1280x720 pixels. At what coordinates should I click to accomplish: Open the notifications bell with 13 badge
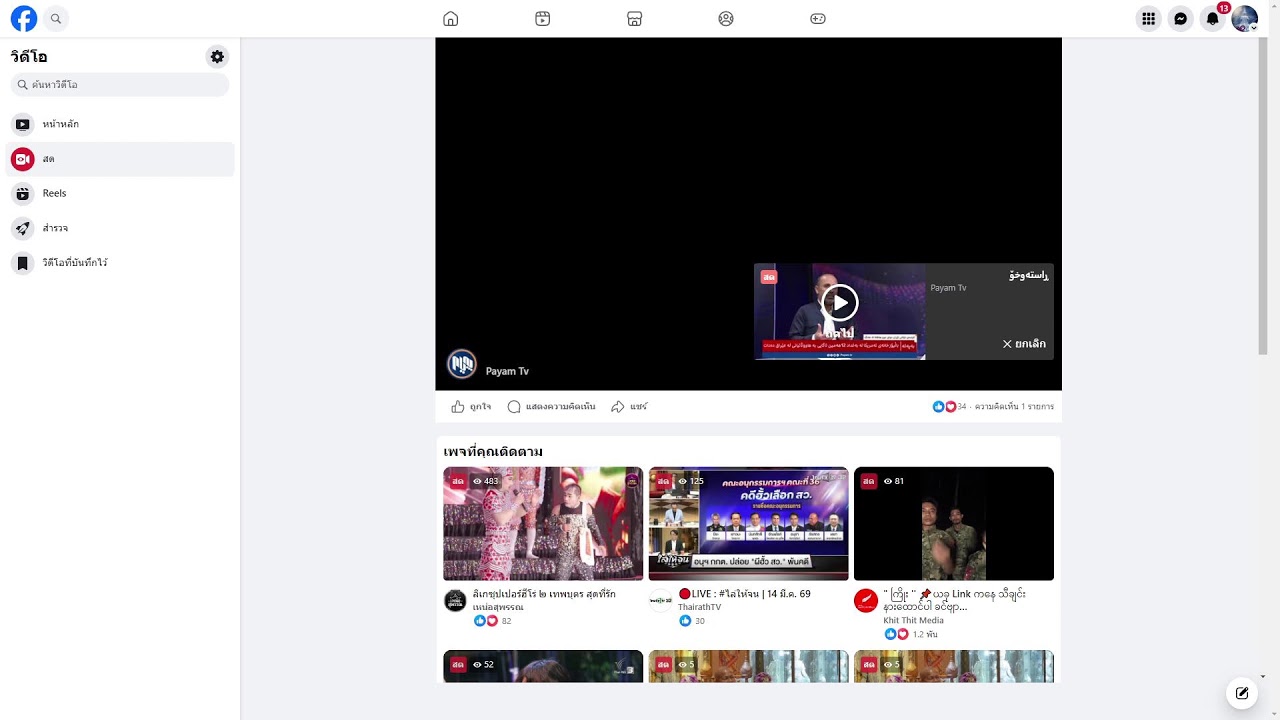(x=1213, y=18)
